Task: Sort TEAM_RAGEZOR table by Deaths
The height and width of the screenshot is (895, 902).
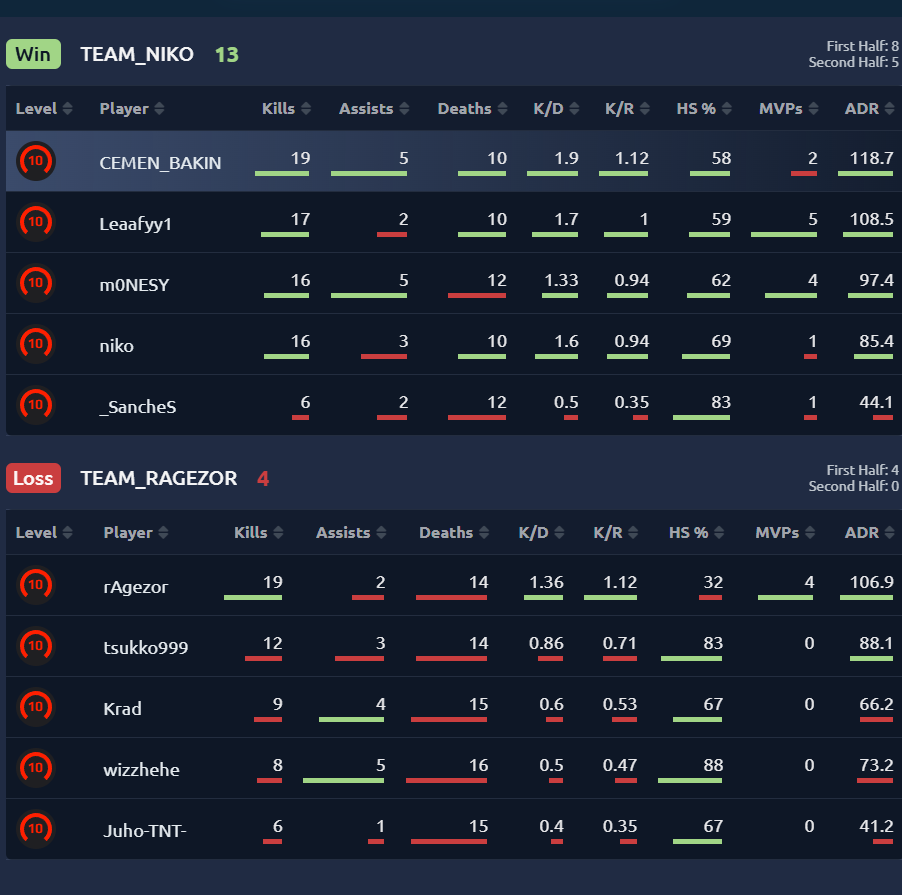Action: point(454,533)
